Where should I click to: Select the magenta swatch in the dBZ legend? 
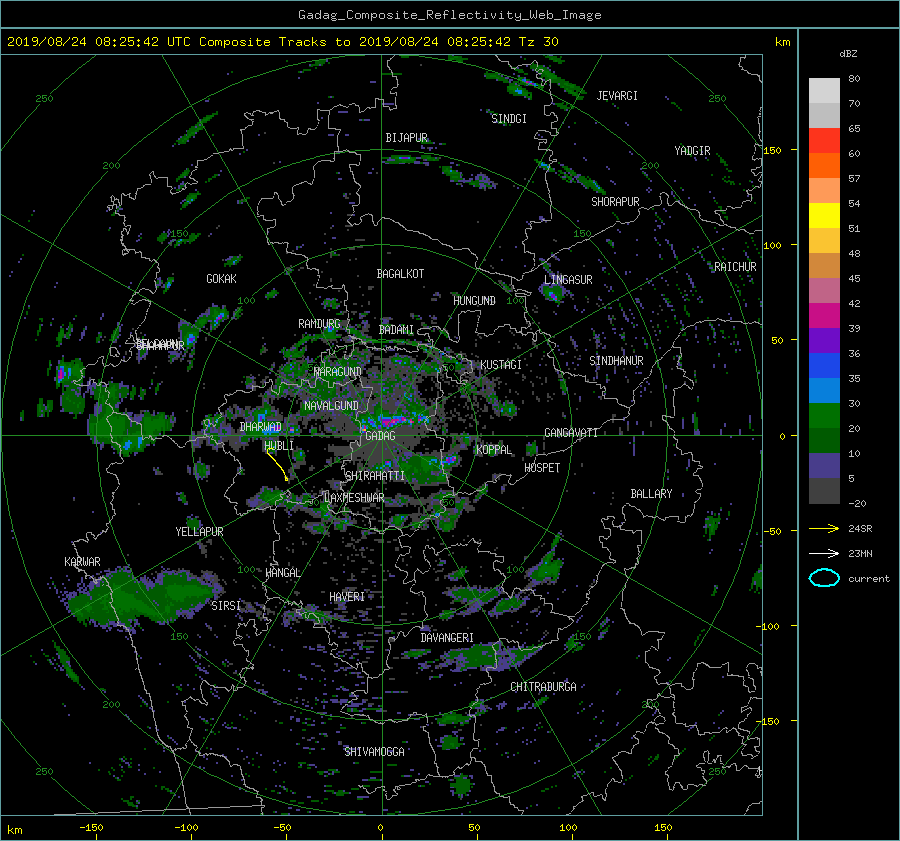tap(824, 316)
